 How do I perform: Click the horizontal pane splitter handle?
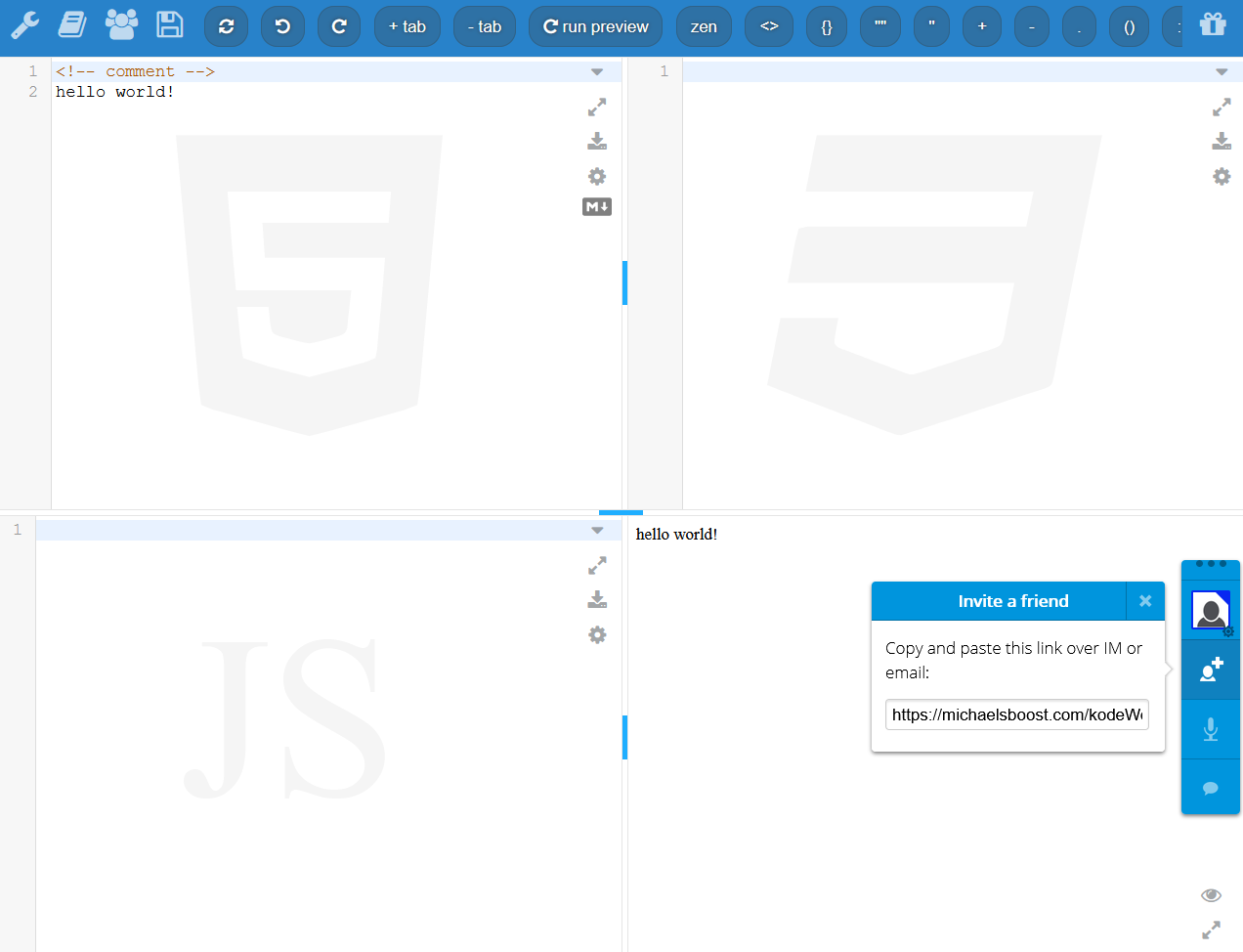click(621, 512)
